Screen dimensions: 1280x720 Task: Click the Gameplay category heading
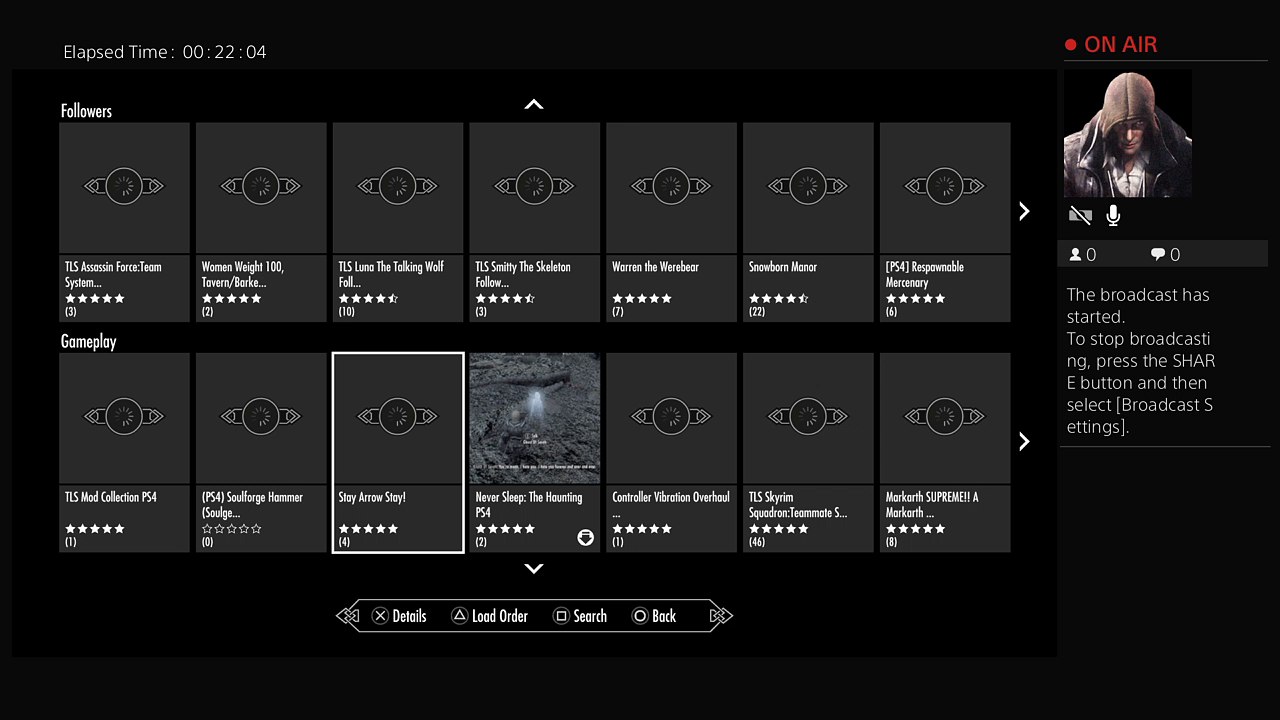pyautogui.click(x=88, y=342)
